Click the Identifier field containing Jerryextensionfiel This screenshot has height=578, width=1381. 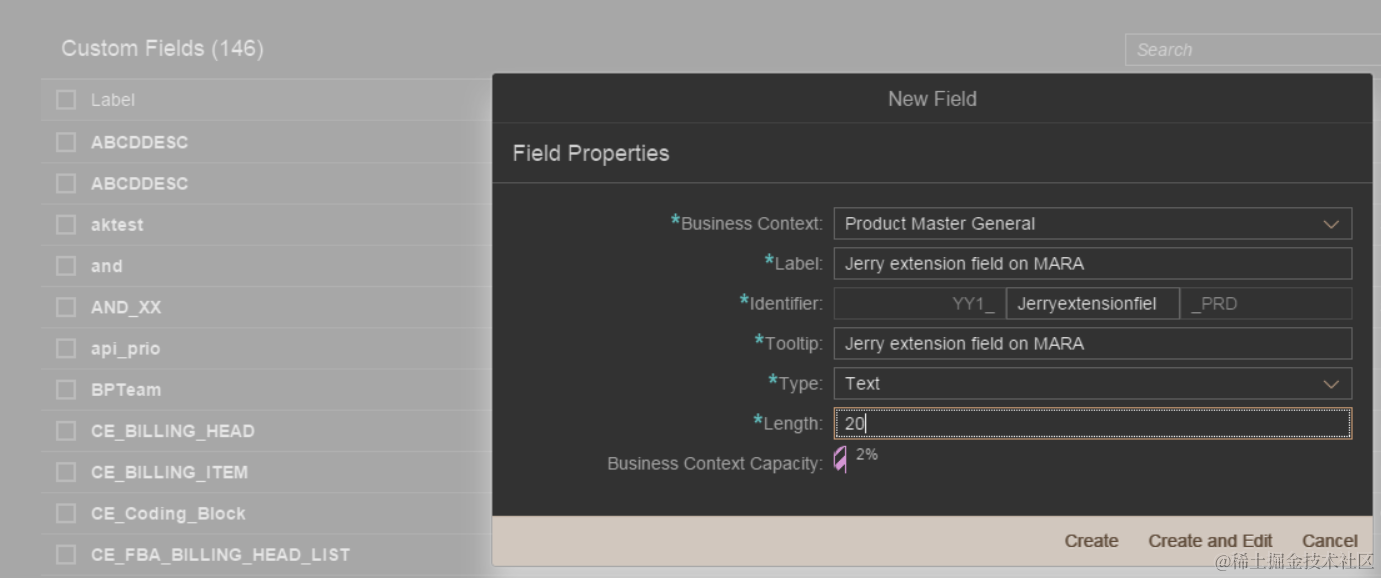coord(1092,304)
